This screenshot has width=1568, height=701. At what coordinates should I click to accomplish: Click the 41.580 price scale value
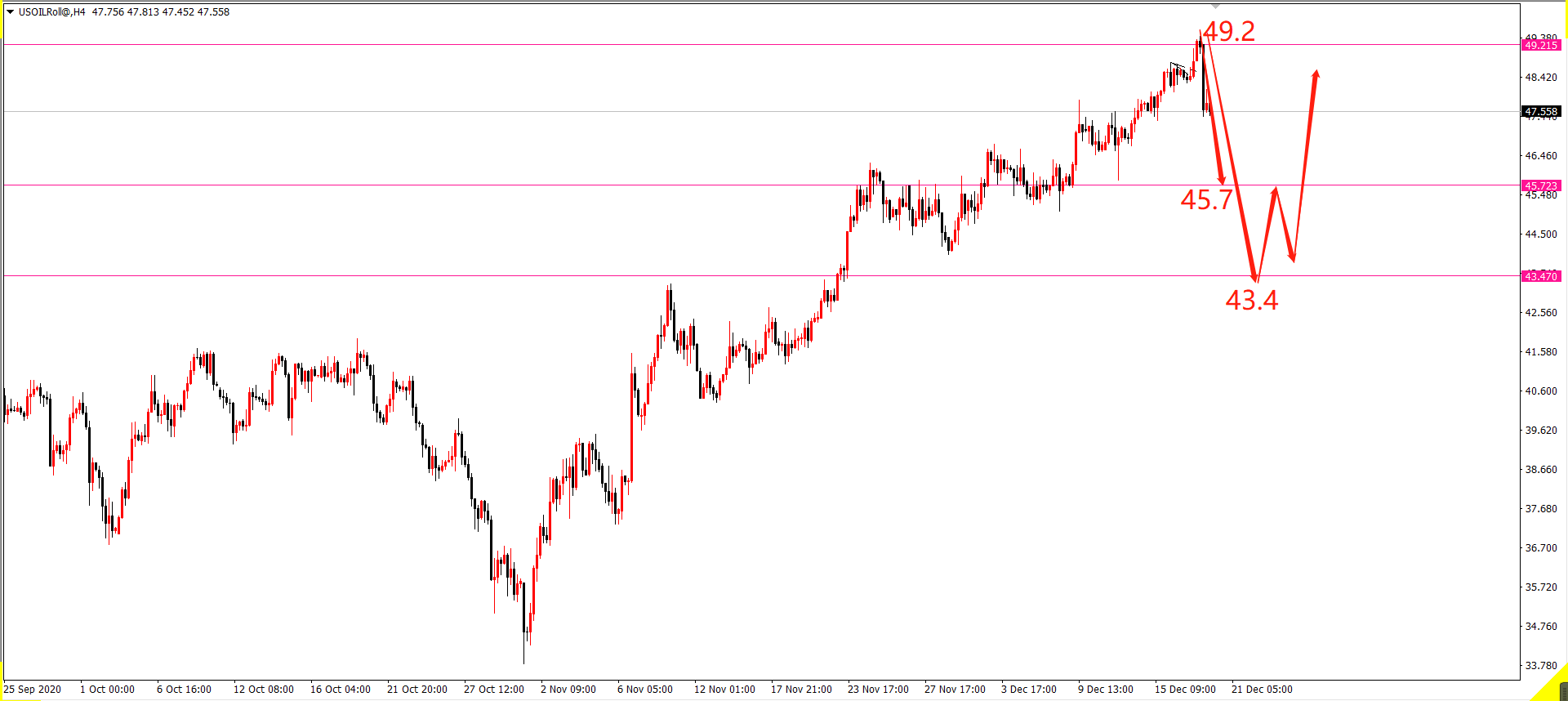(x=1541, y=352)
